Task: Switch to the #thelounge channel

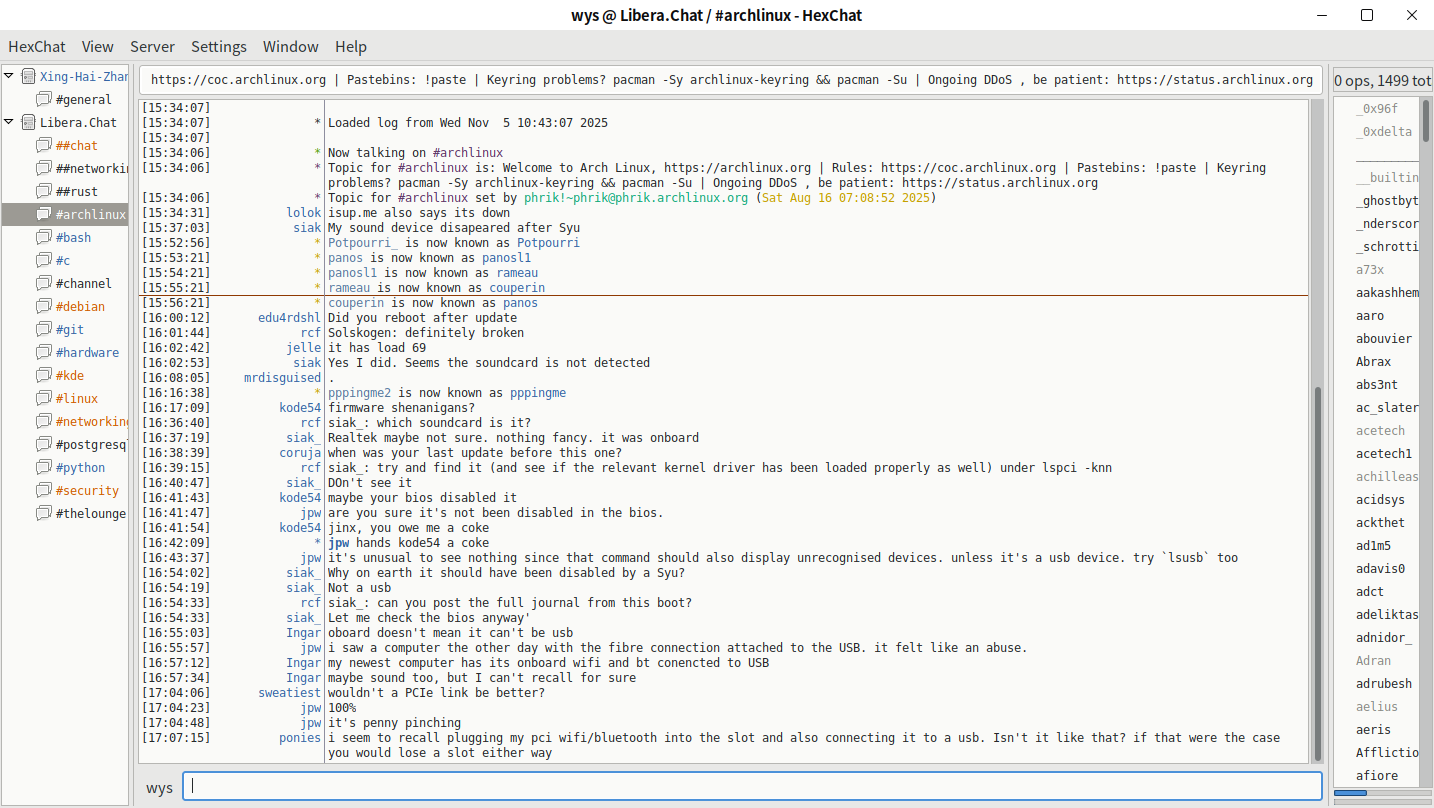Action: pyautogui.click(x=90, y=513)
